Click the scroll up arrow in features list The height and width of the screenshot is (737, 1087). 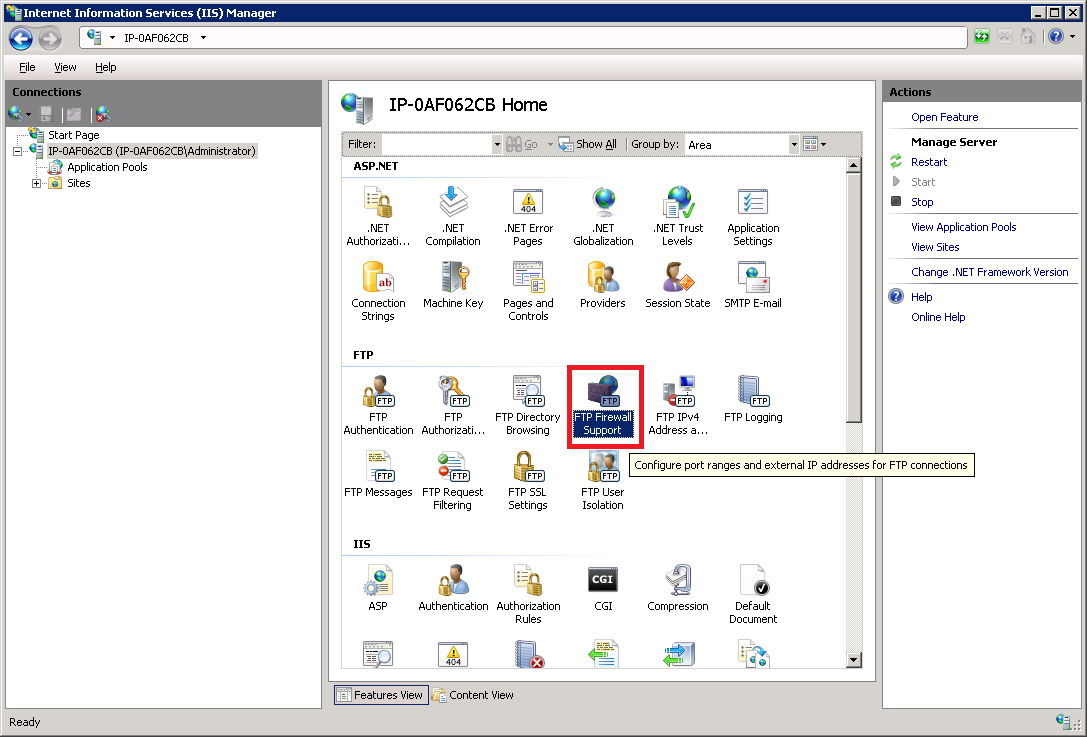pos(854,165)
